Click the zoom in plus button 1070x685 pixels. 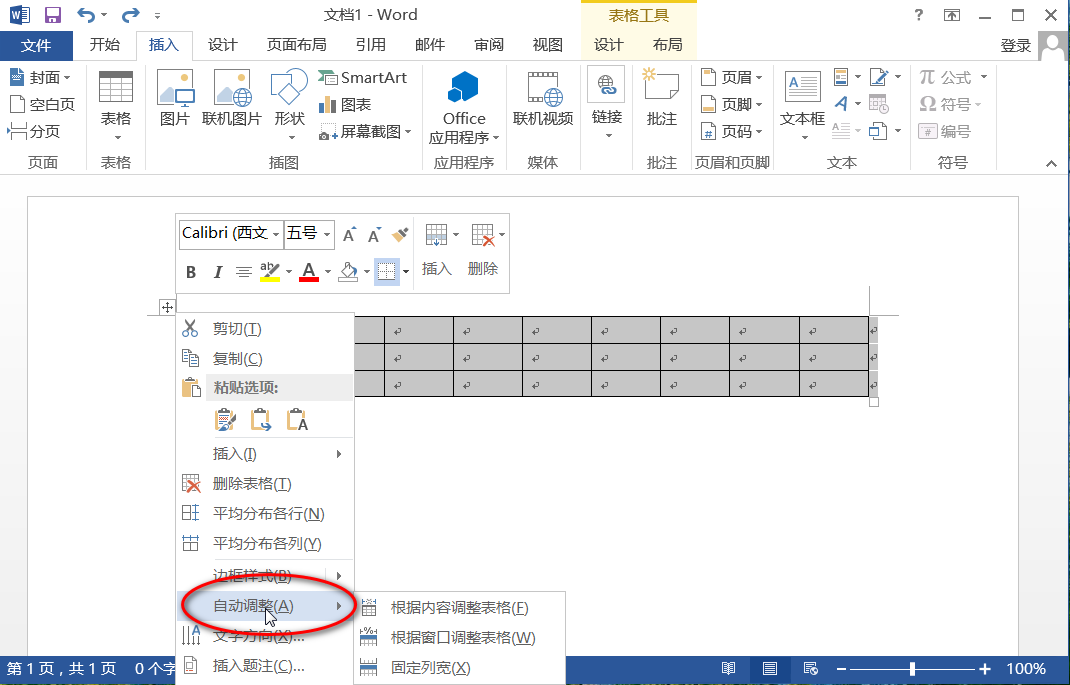[985, 669]
